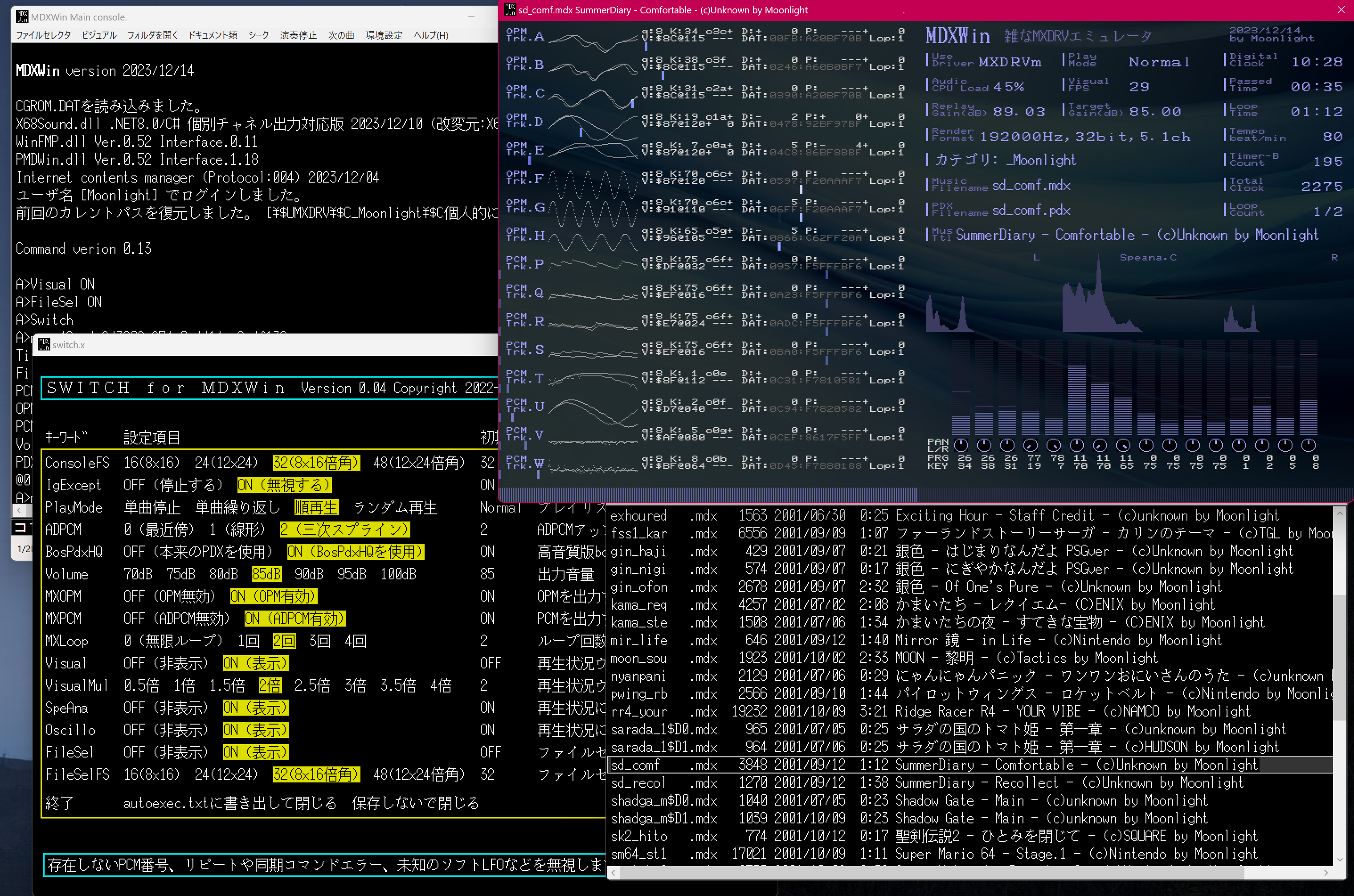Viewport: 1354px width, 896px height.
Task: Turn BosPdxHQ OFF (本来のPDXを使用)
Action: click(198, 552)
